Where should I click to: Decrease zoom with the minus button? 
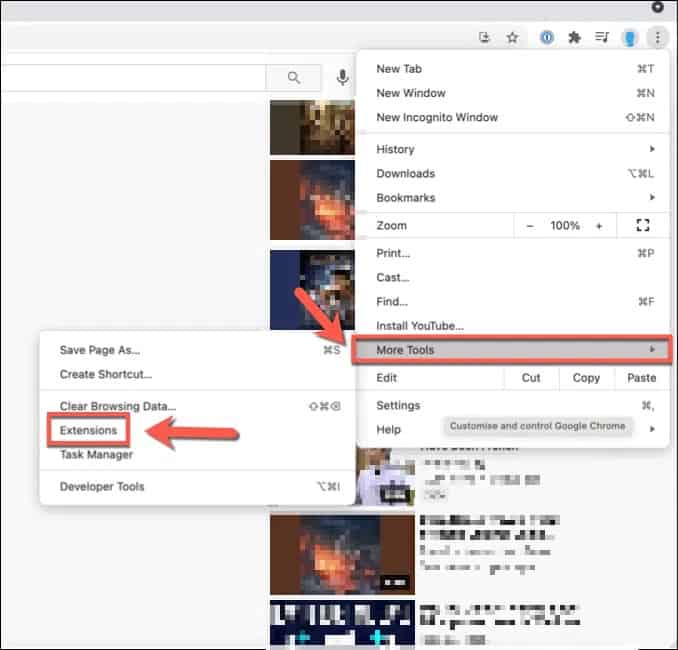point(530,226)
